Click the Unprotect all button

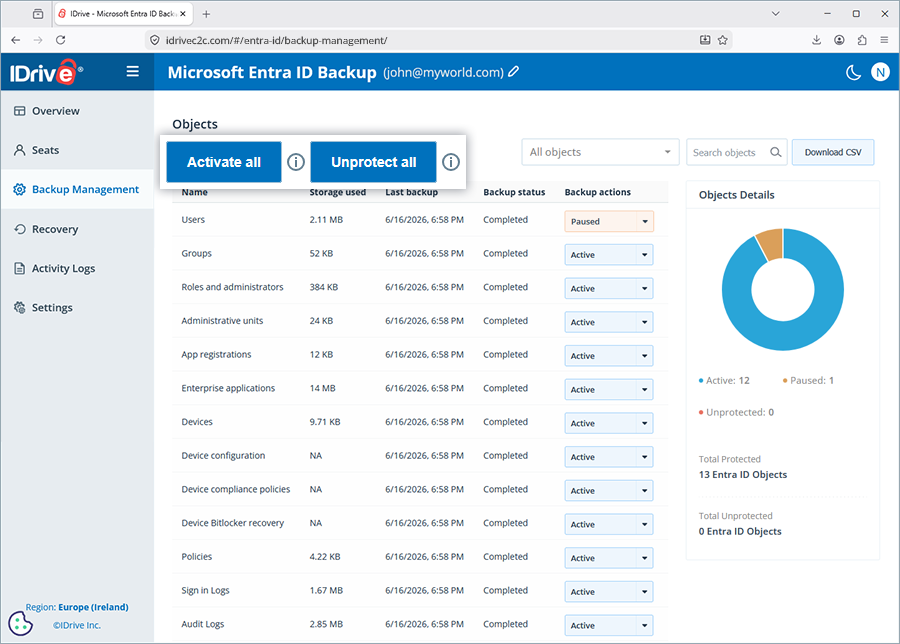(x=374, y=162)
